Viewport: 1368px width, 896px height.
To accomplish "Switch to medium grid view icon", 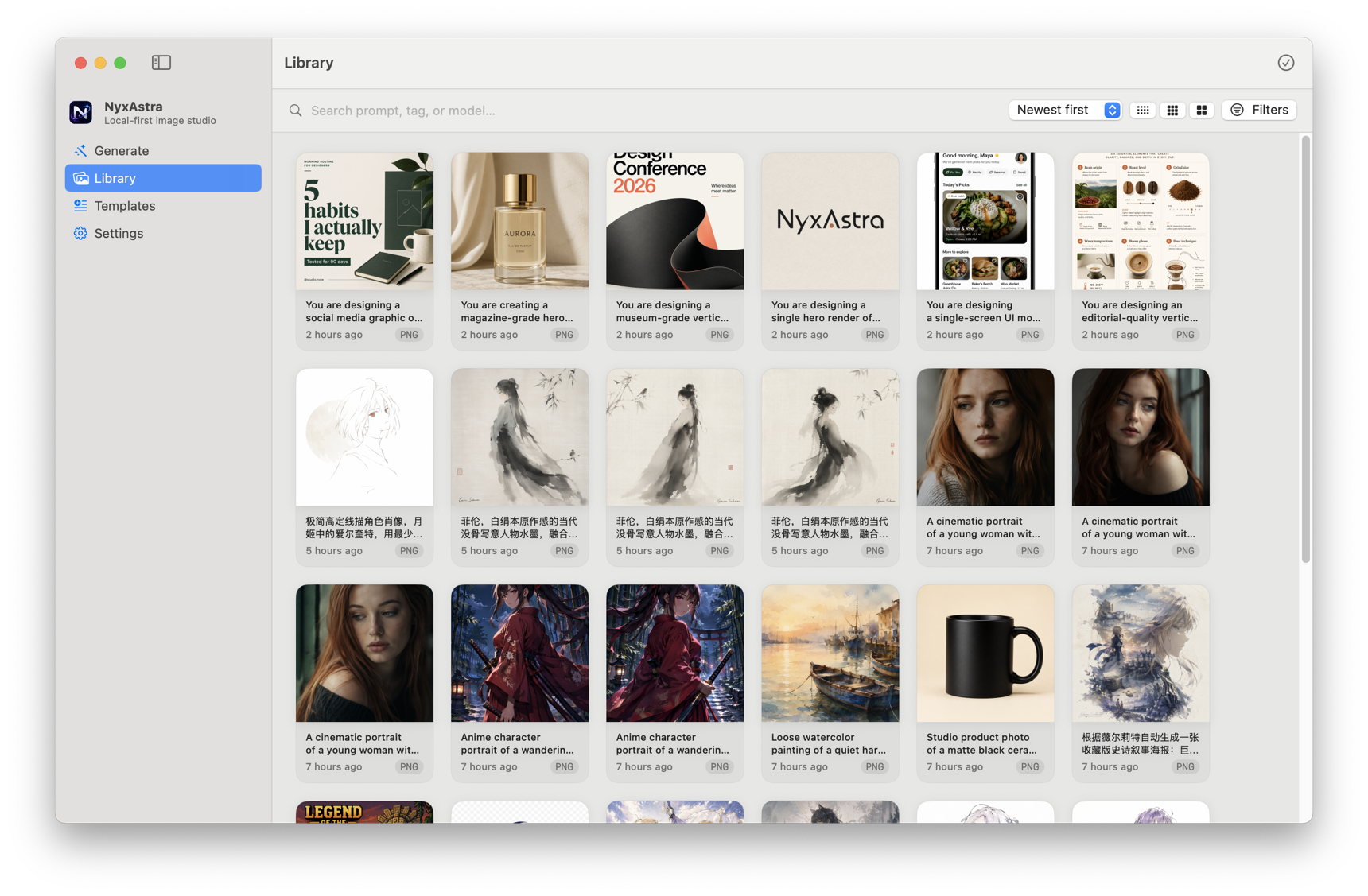I will pyautogui.click(x=1172, y=111).
